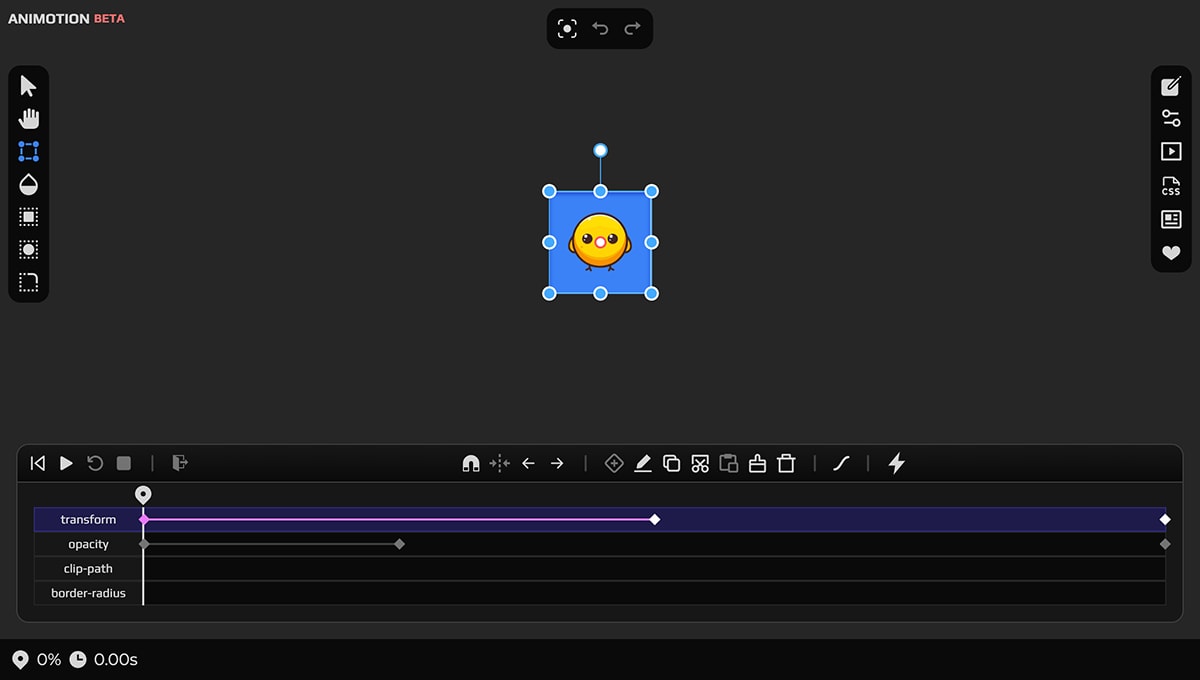
Task: Click the 0% progress readout
Action: [x=49, y=660]
